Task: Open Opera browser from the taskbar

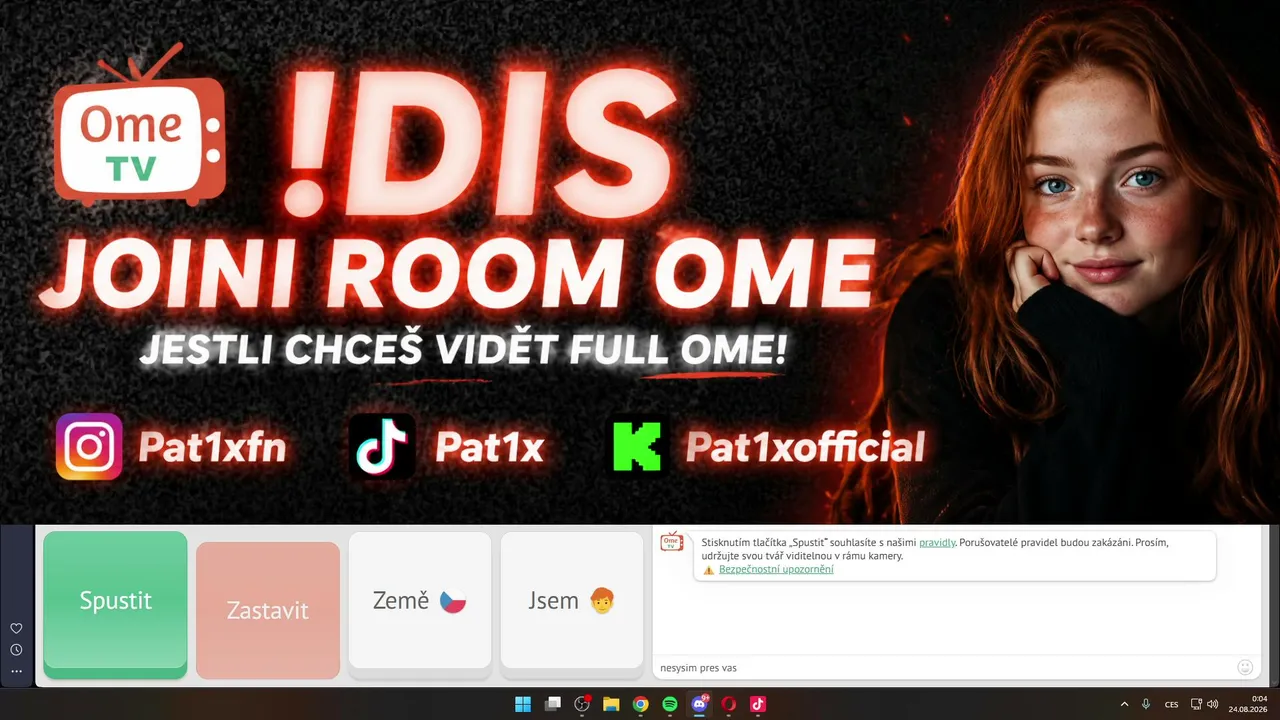Action: (x=729, y=704)
